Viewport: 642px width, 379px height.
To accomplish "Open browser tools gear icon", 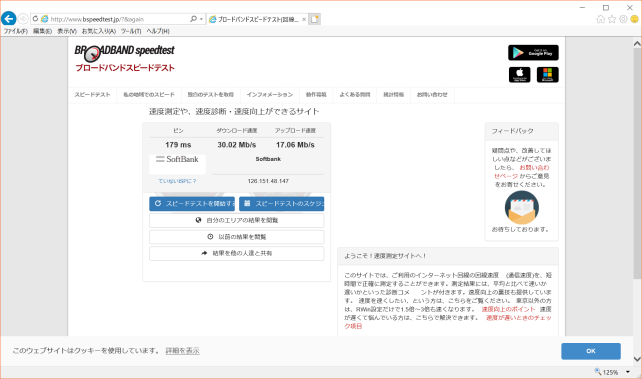I will [x=623, y=19].
